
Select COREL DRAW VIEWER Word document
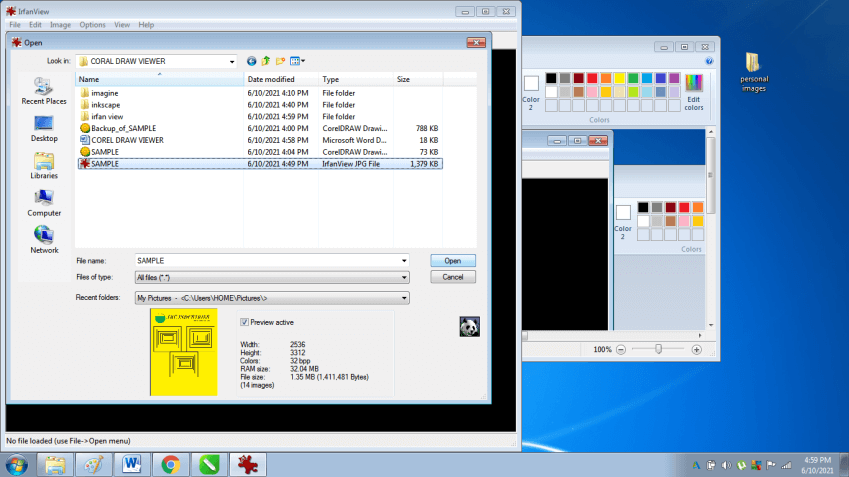click(x=127, y=140)
